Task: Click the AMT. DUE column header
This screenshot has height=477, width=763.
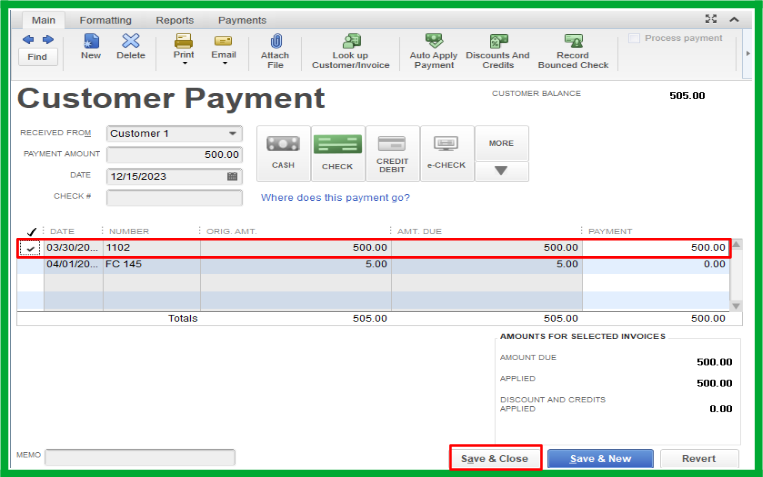Action: coord(419,231)
